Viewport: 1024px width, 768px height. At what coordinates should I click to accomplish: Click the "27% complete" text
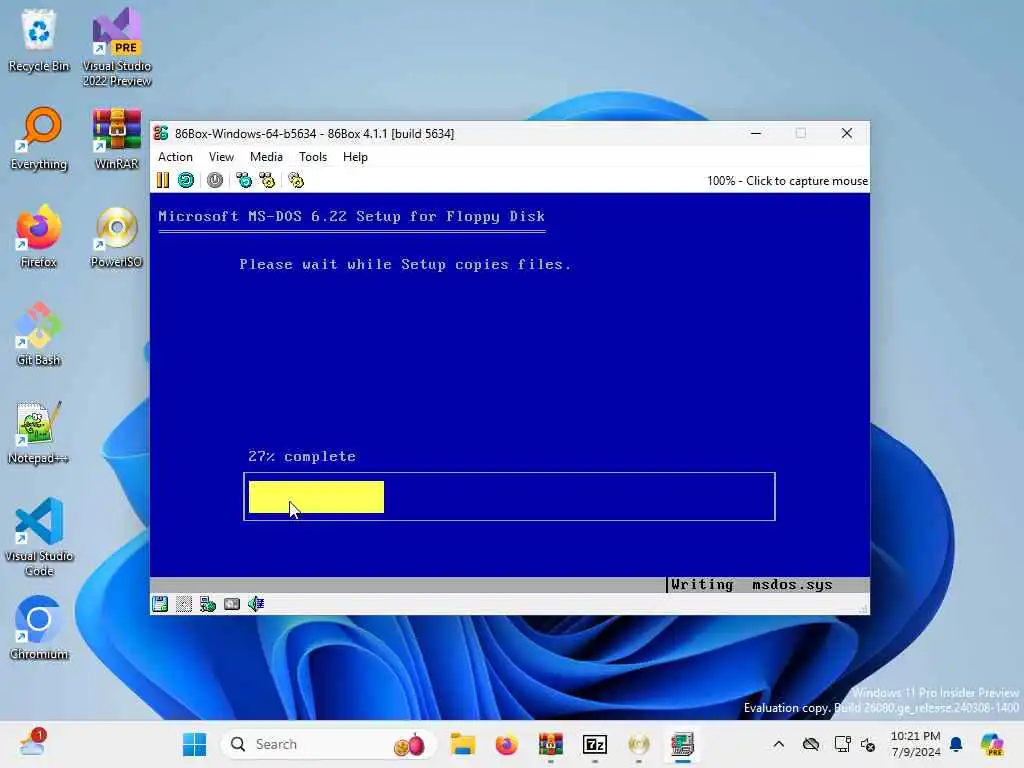pos(302,456)
